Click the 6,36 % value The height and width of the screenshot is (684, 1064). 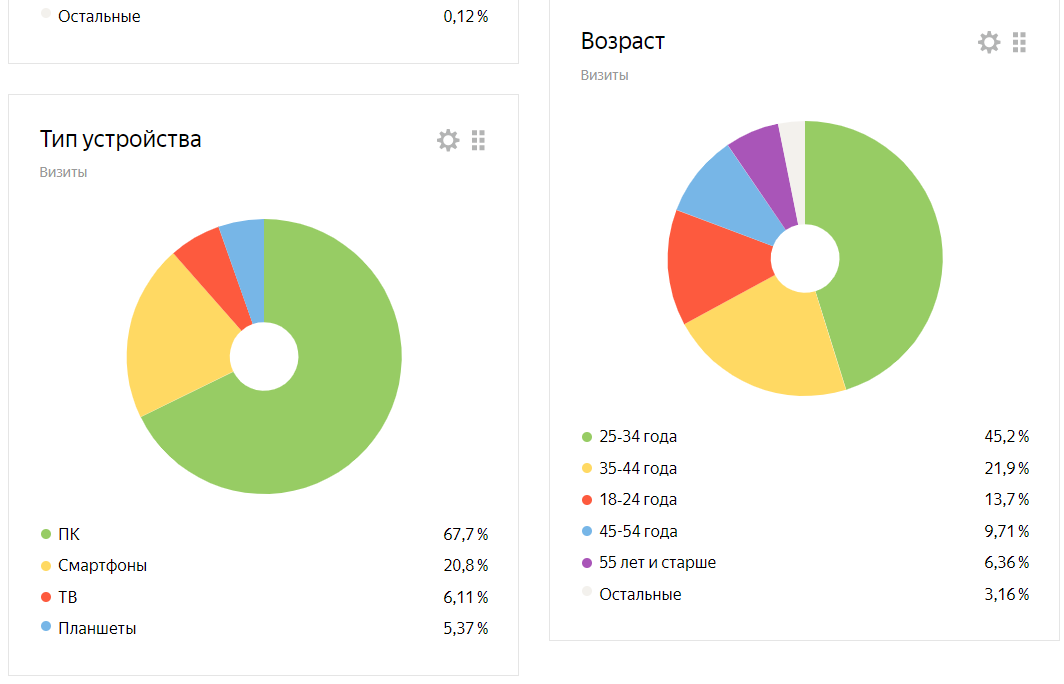1006,563
